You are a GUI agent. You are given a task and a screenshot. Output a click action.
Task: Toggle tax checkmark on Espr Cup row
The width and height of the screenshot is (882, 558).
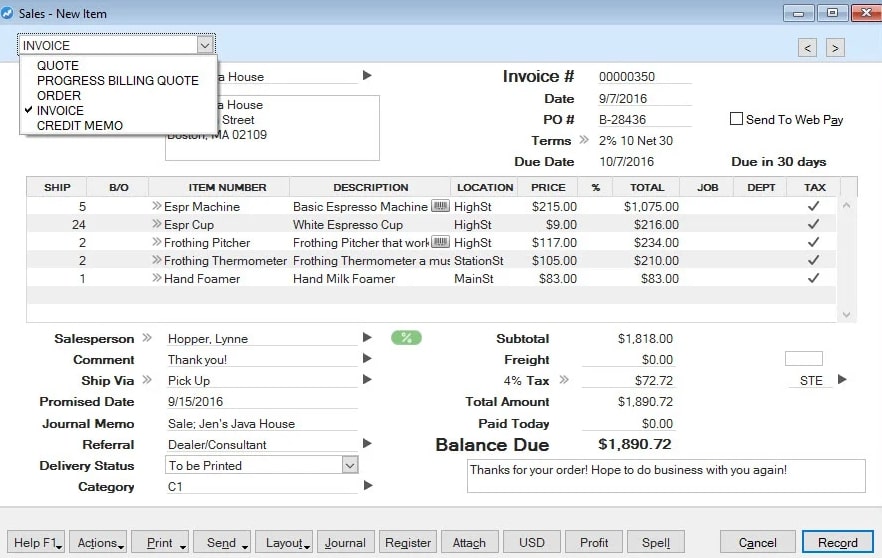click(813, 224)
